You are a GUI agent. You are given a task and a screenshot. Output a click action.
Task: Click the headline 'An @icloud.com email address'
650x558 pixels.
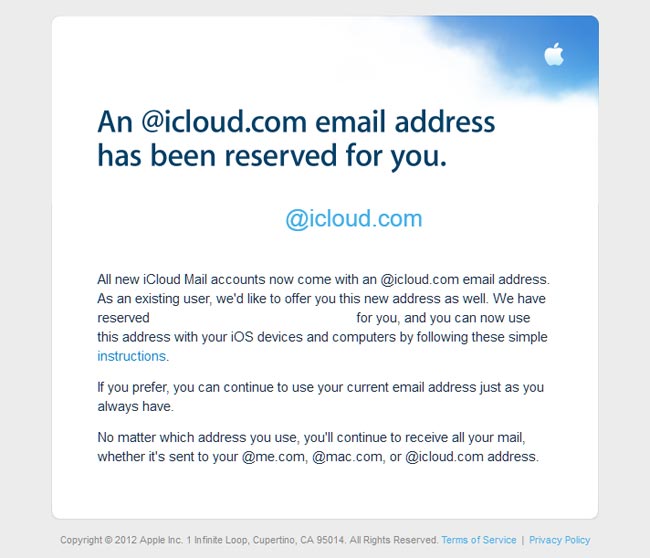(x=296, y=121)
